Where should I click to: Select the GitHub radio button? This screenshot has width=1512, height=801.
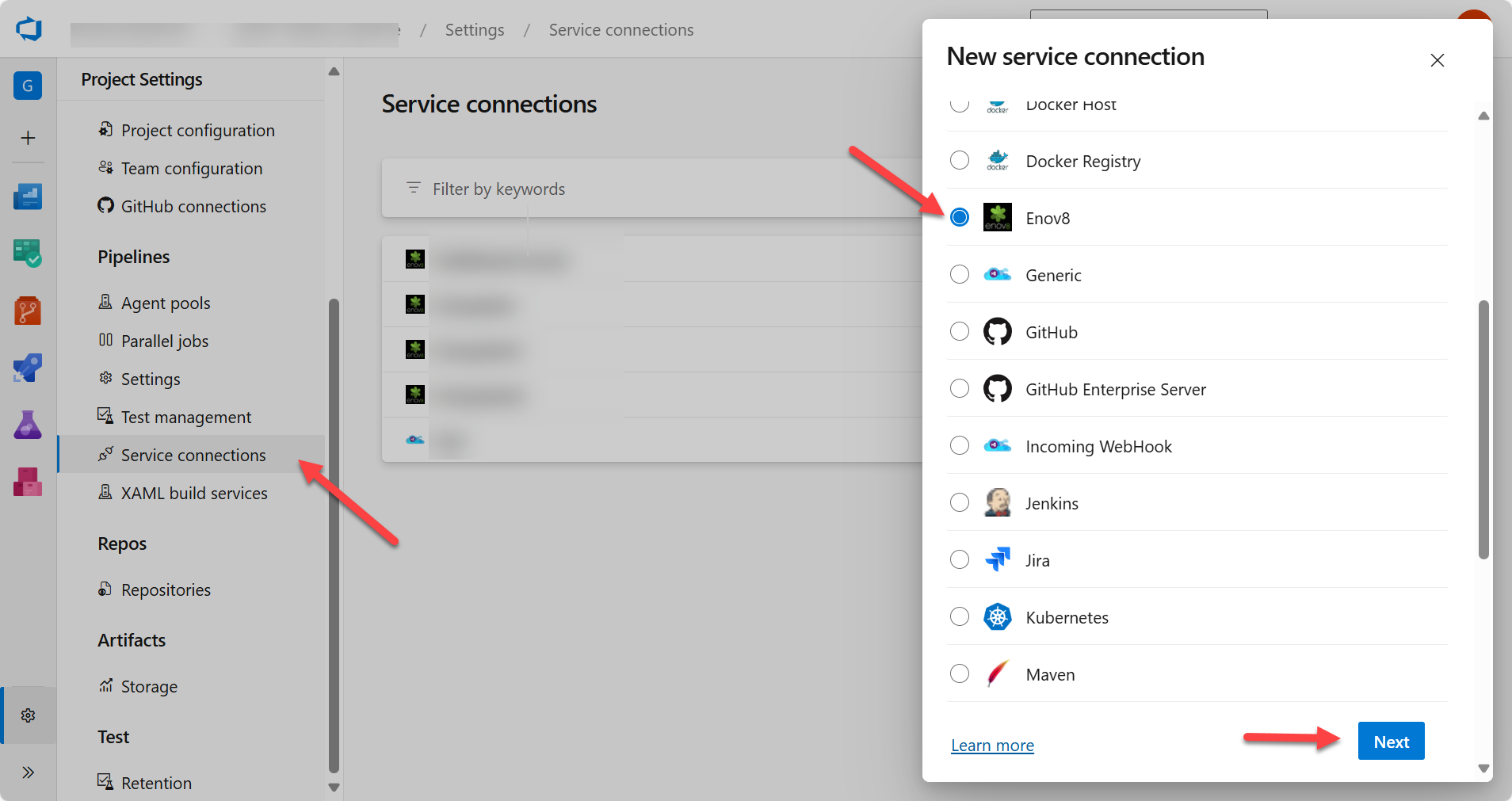coord(959,331)
